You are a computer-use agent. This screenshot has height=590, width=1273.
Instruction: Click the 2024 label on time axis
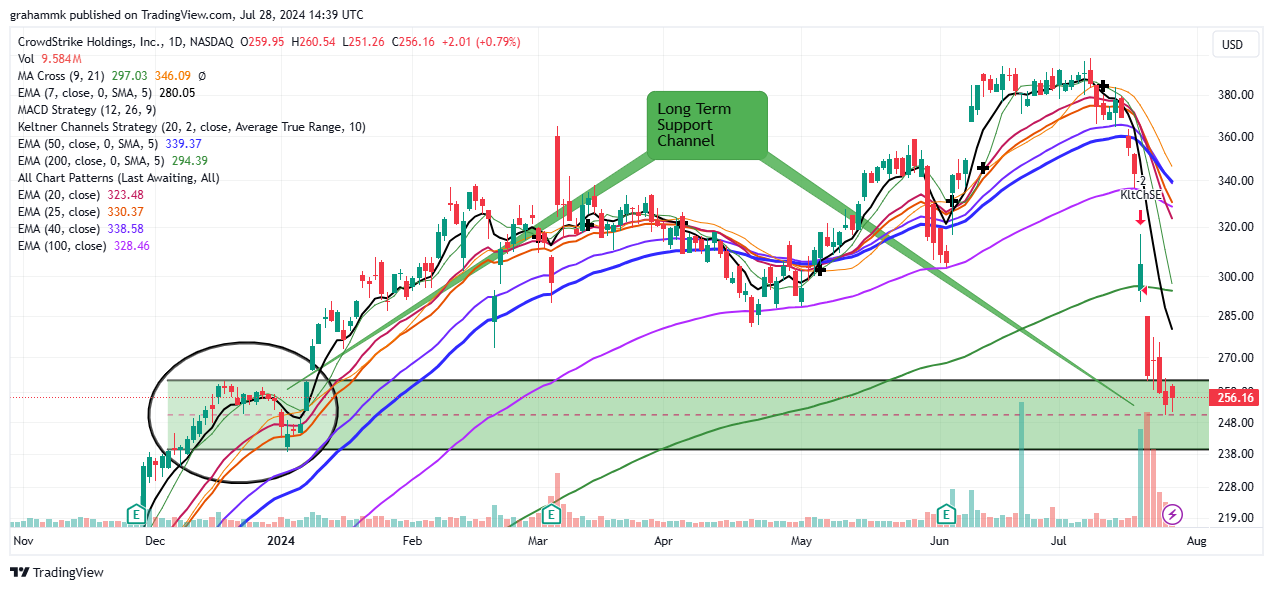(x=283, y=541)
